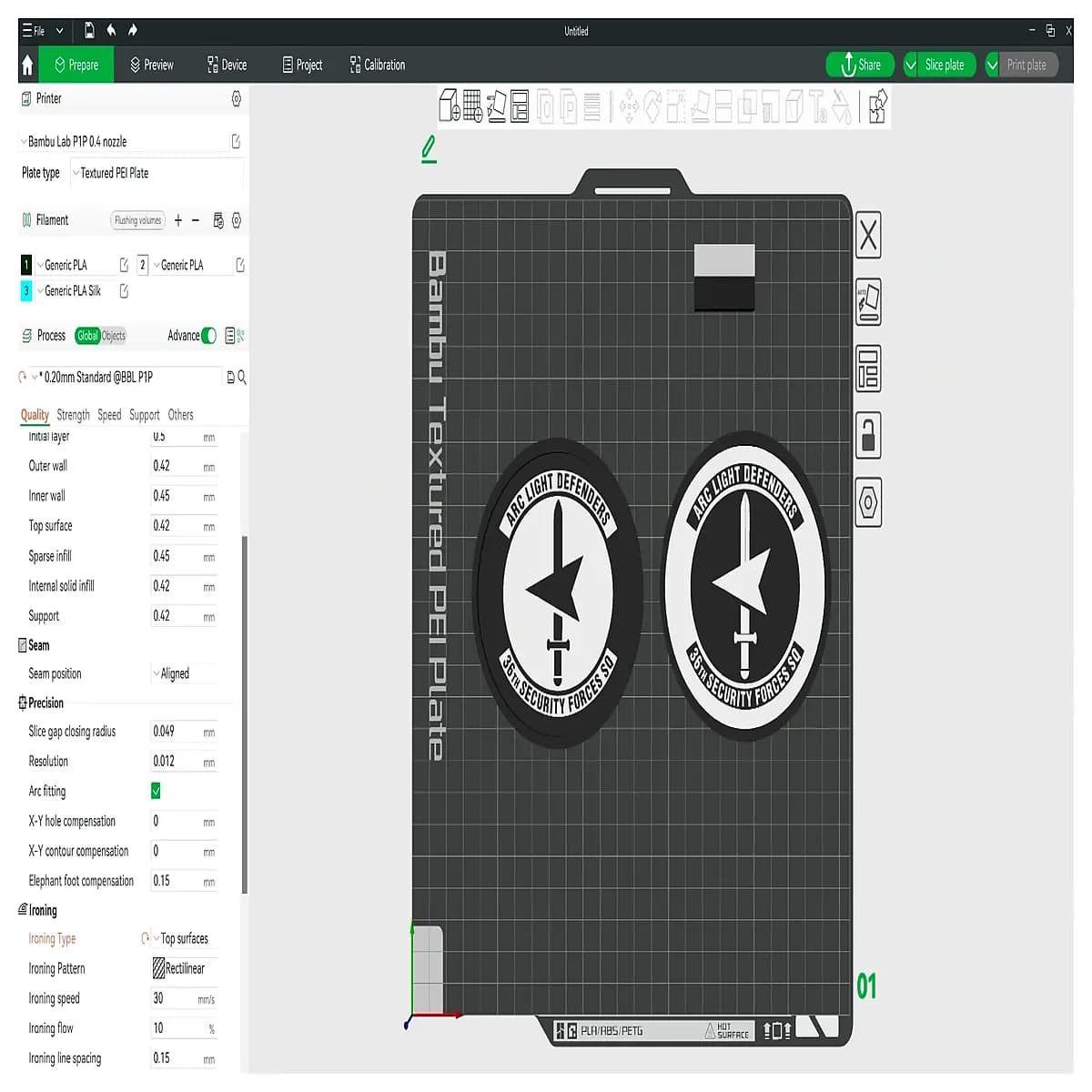
Task: Open filament 1 Generic PLA dropdown
Action: click(76, 265)
